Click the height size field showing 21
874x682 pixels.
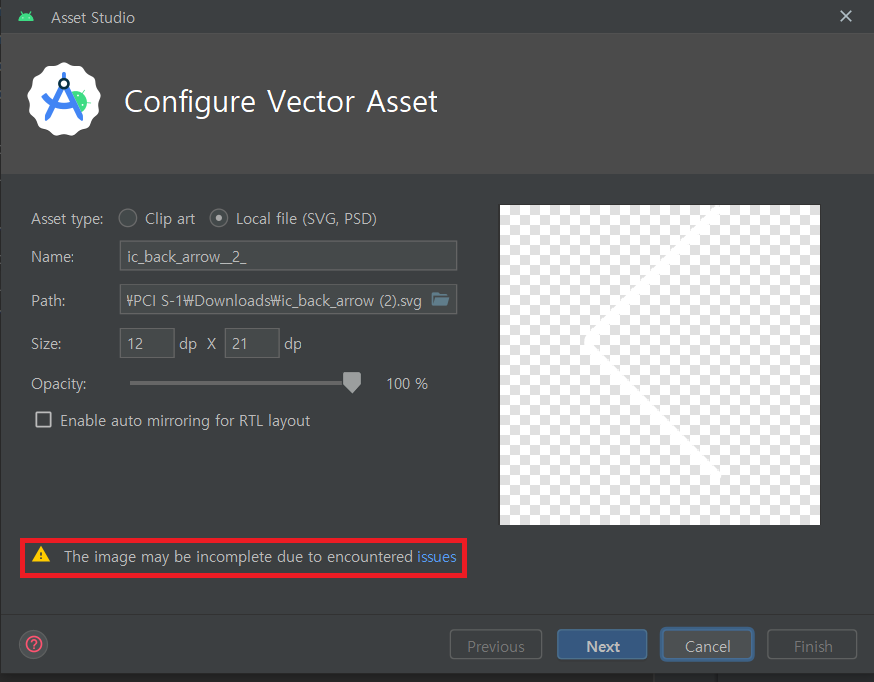coord(252,343)
